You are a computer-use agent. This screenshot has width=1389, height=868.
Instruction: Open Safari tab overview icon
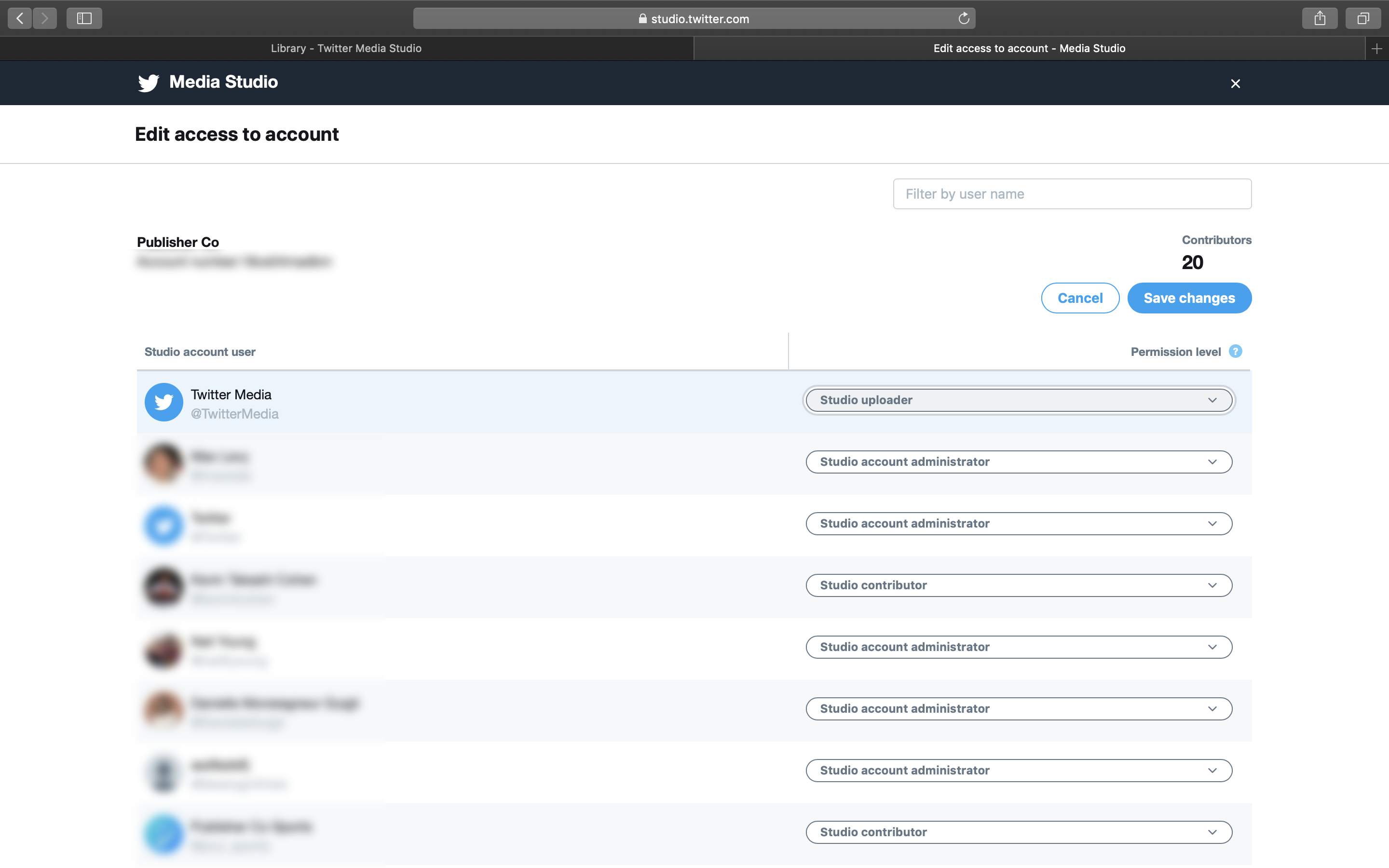(1362, 18)
